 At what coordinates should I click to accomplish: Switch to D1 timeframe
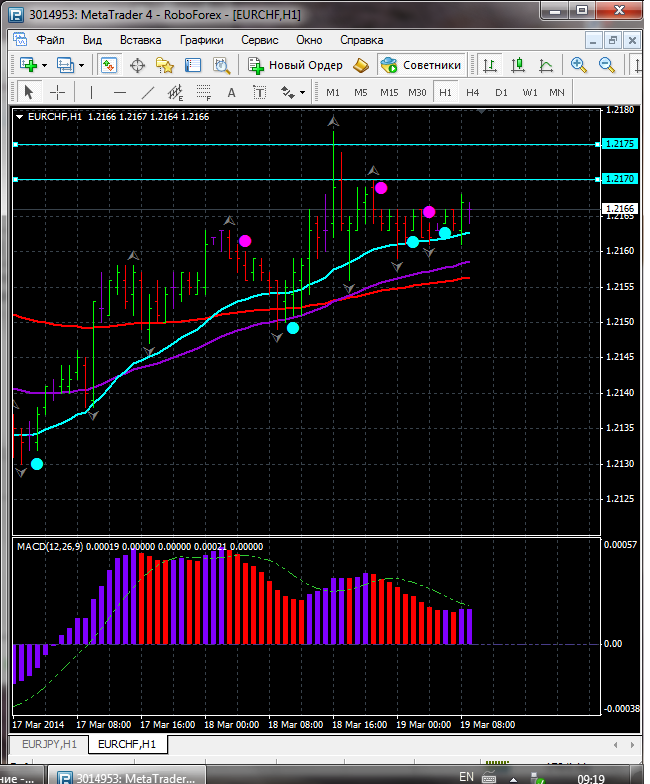pyautogui.click(x=501, y=92)
